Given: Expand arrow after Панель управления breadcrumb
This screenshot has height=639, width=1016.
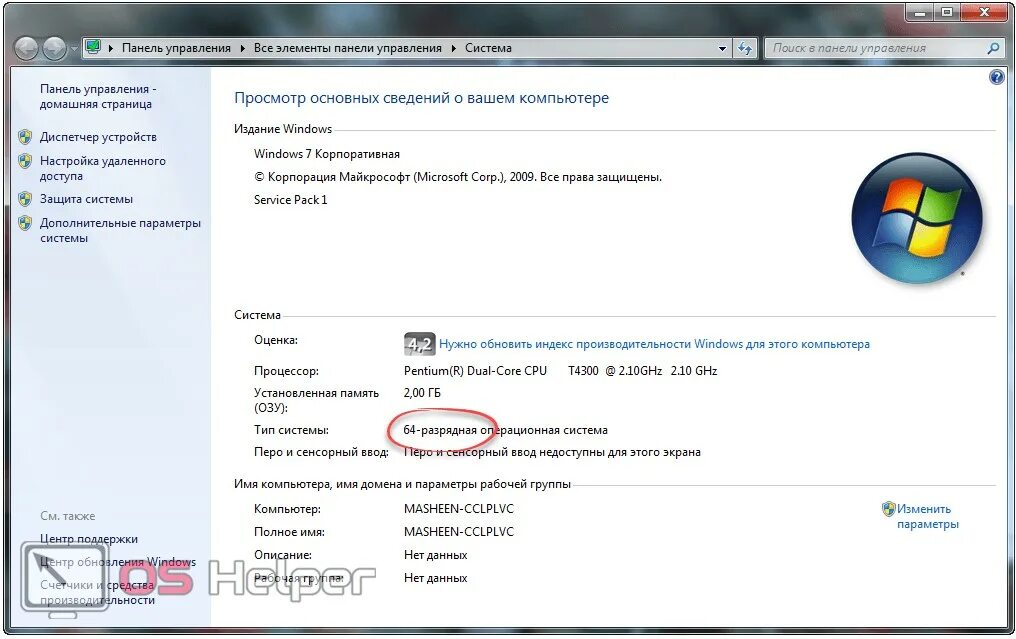Looking at the screenshot, I should (x=242, y=48).
